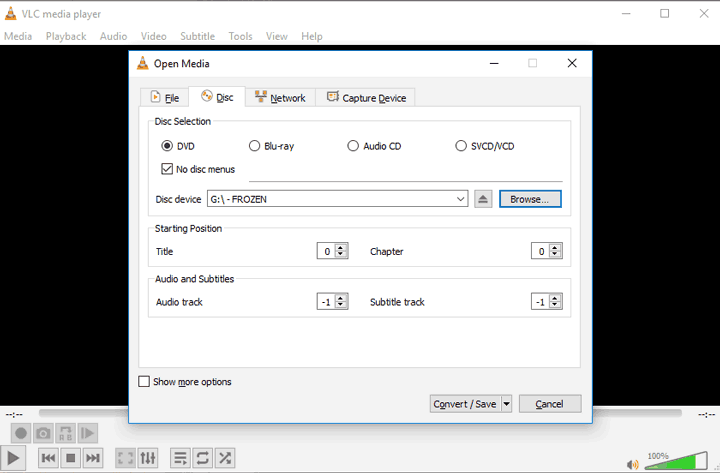Viewport: 720px width, 473px height.
Task: Take a snapshot with camera icon
Action: point(43,433)
